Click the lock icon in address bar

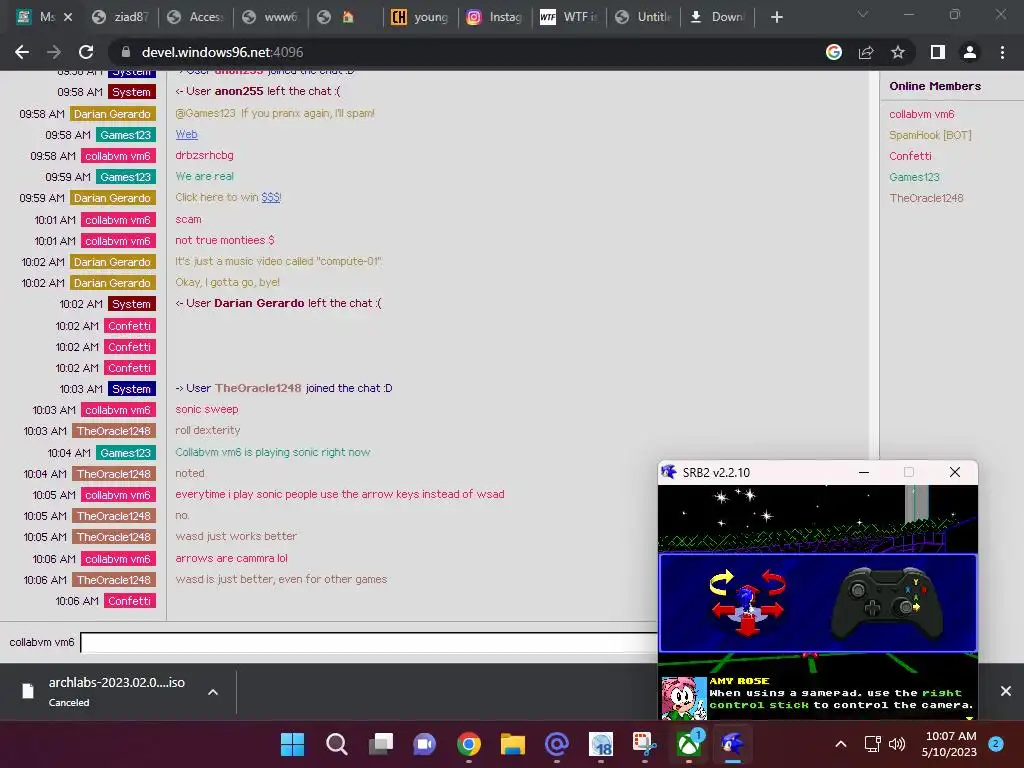[126, 52]
